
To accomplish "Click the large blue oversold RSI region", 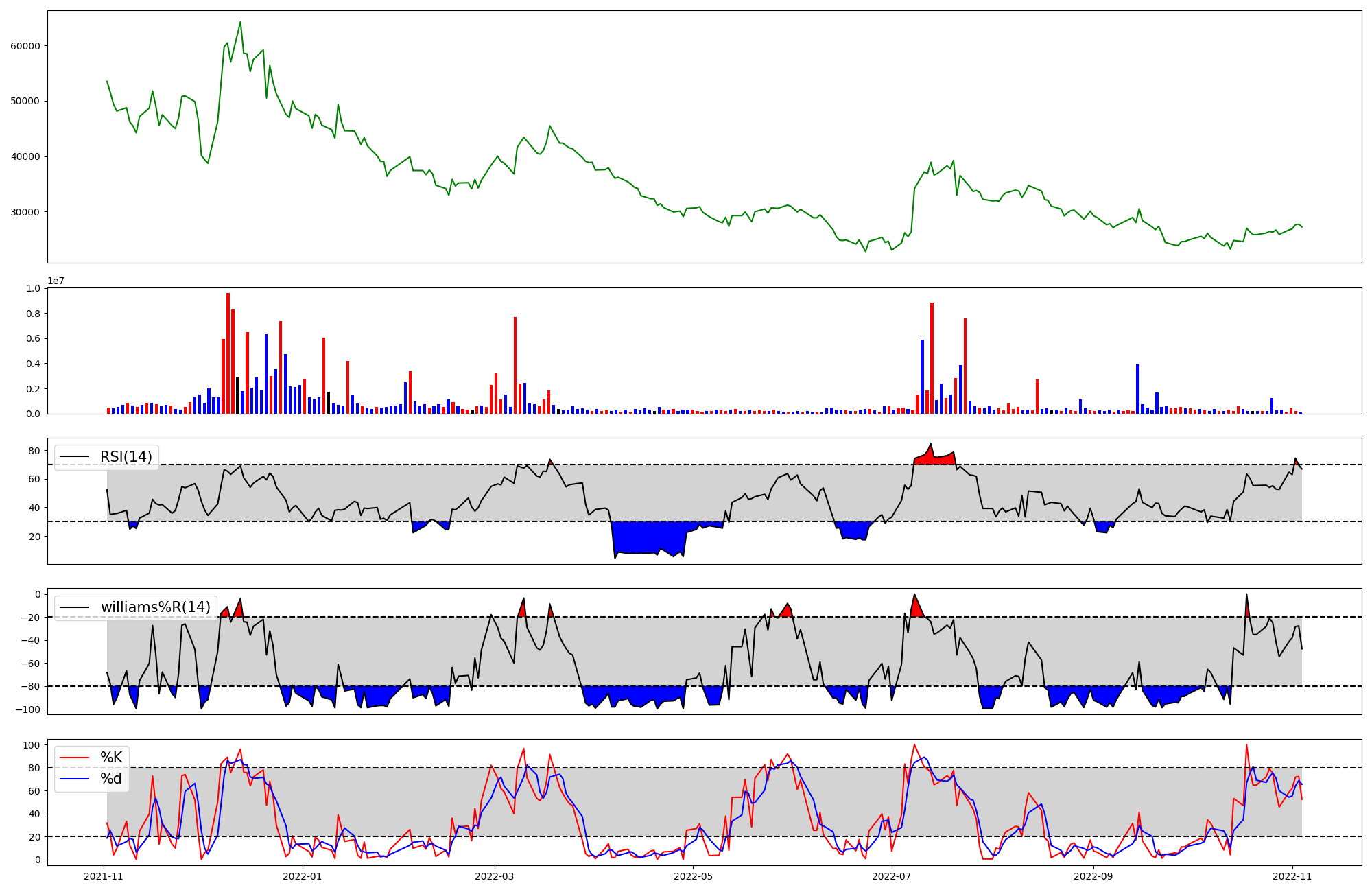I will (648, 537).
